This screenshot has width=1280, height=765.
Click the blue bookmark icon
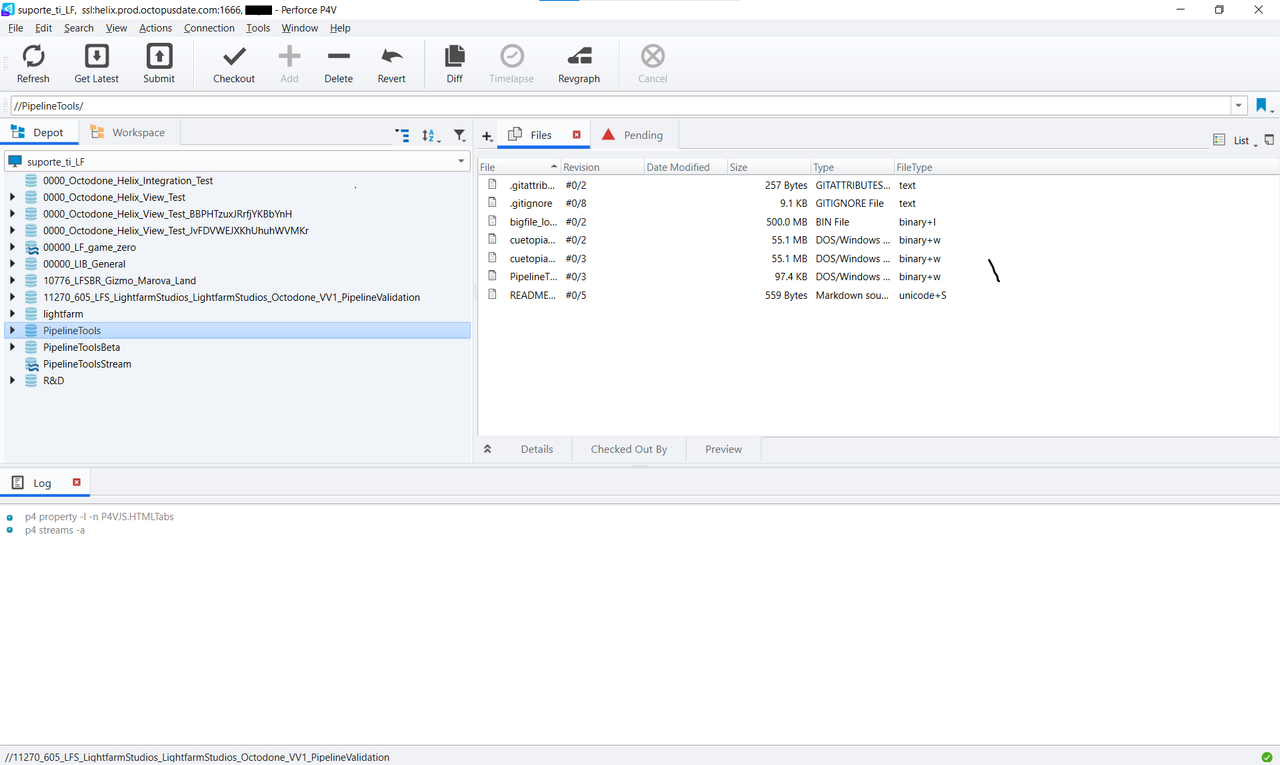click(x=1262, y=105)
